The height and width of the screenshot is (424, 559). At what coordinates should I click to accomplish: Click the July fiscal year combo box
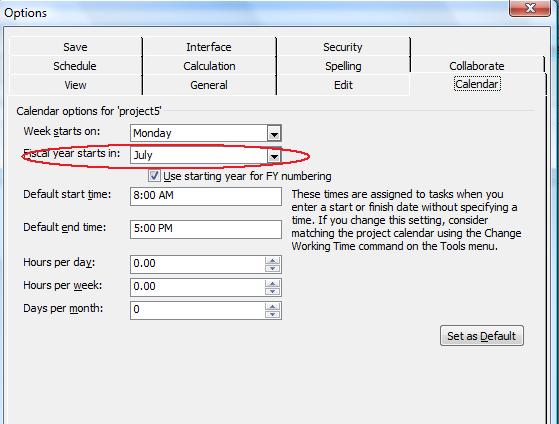tap(206, 155)
